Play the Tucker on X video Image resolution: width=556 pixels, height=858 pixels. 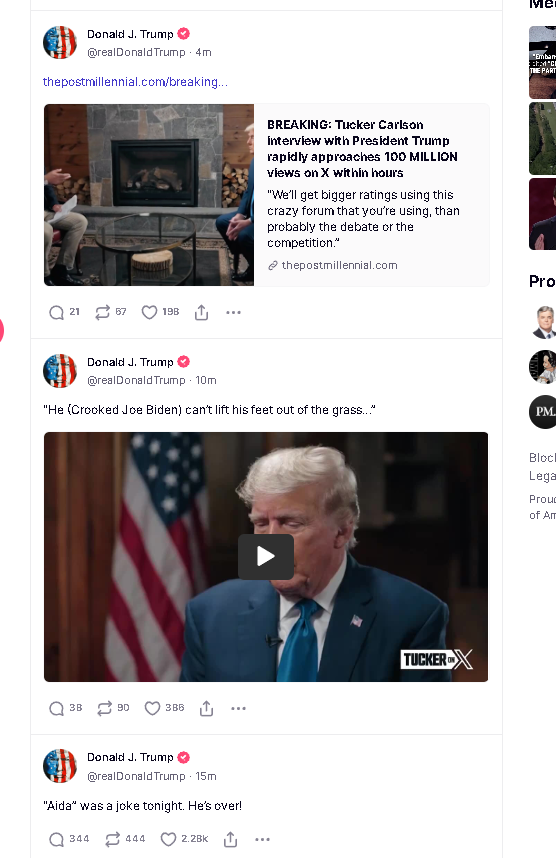tap(266, 556)
